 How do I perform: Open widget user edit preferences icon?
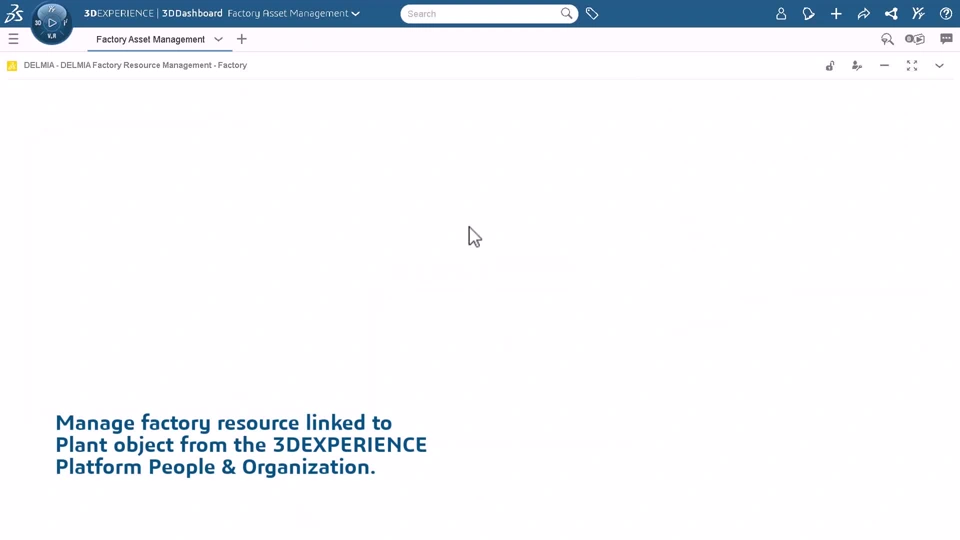click(x=857, y=66)
